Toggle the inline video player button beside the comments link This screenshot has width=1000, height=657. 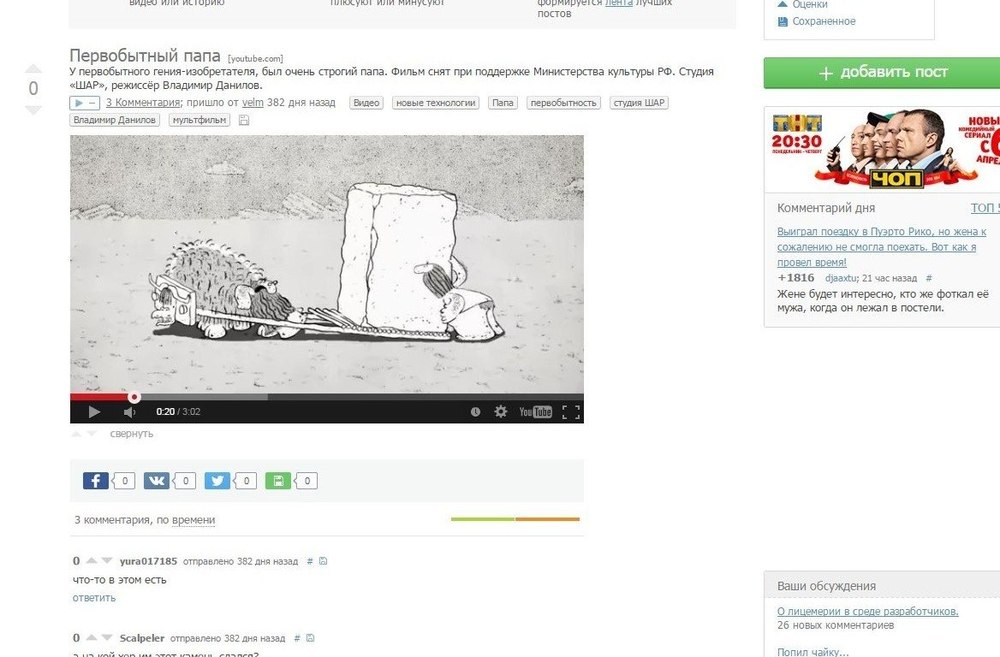coord(85,103)
